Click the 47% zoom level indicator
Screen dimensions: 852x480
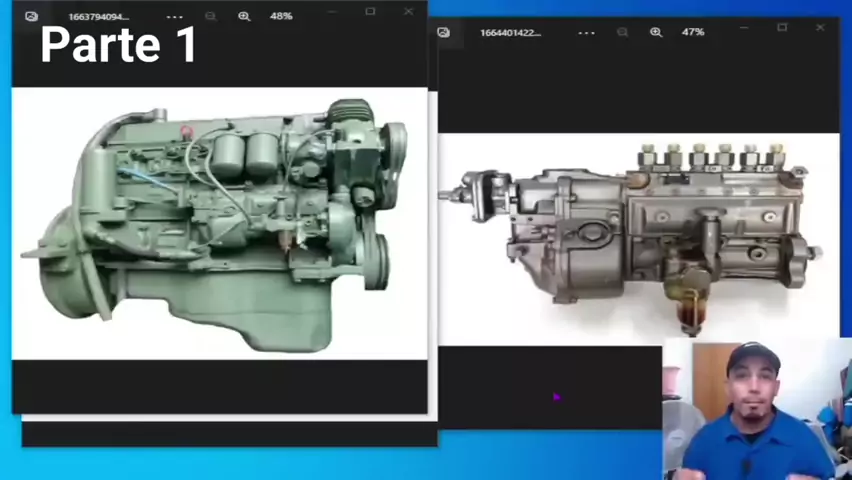click(693, 32)
